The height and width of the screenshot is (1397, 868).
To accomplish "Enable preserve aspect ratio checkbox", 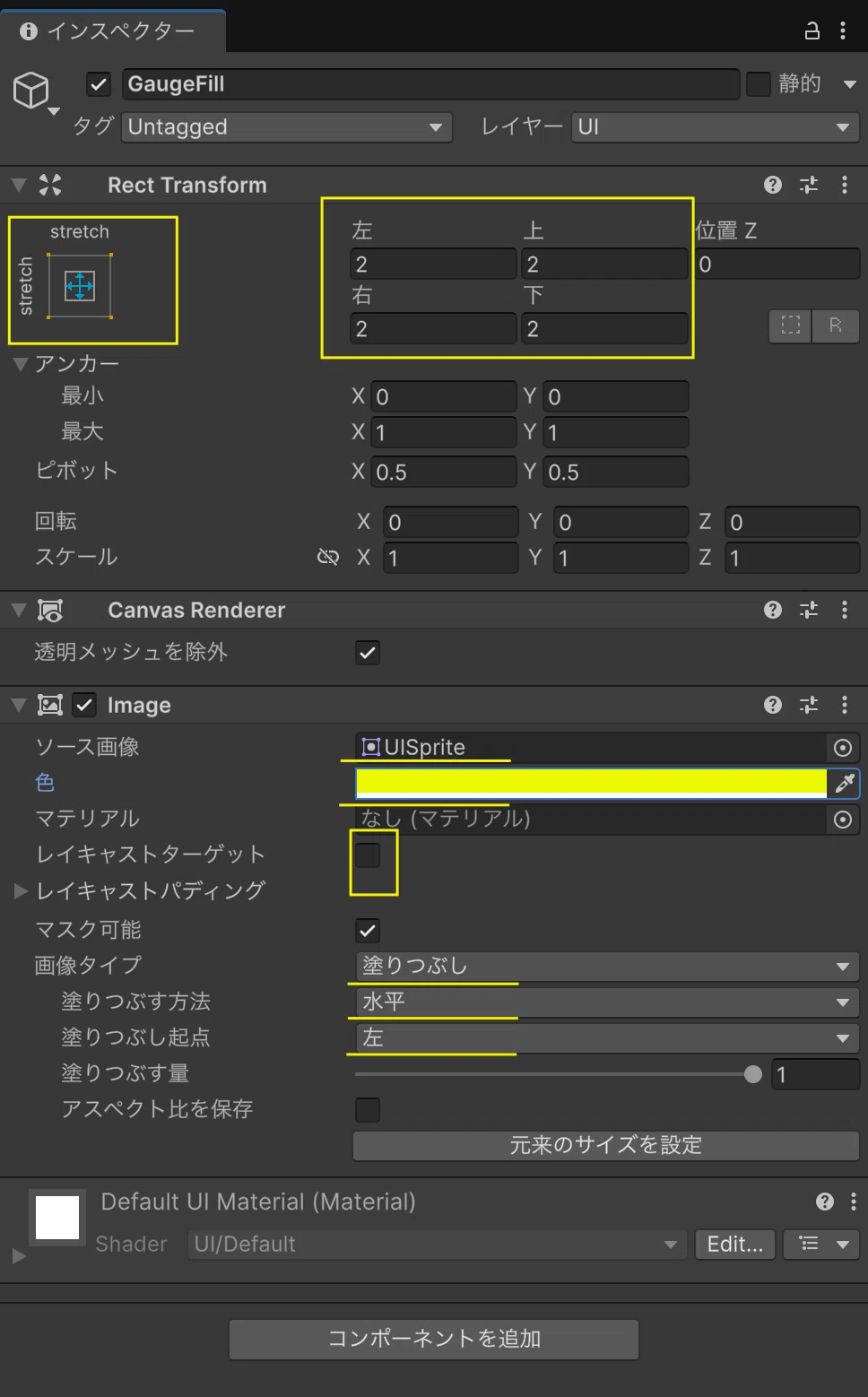I will 368,1110.
